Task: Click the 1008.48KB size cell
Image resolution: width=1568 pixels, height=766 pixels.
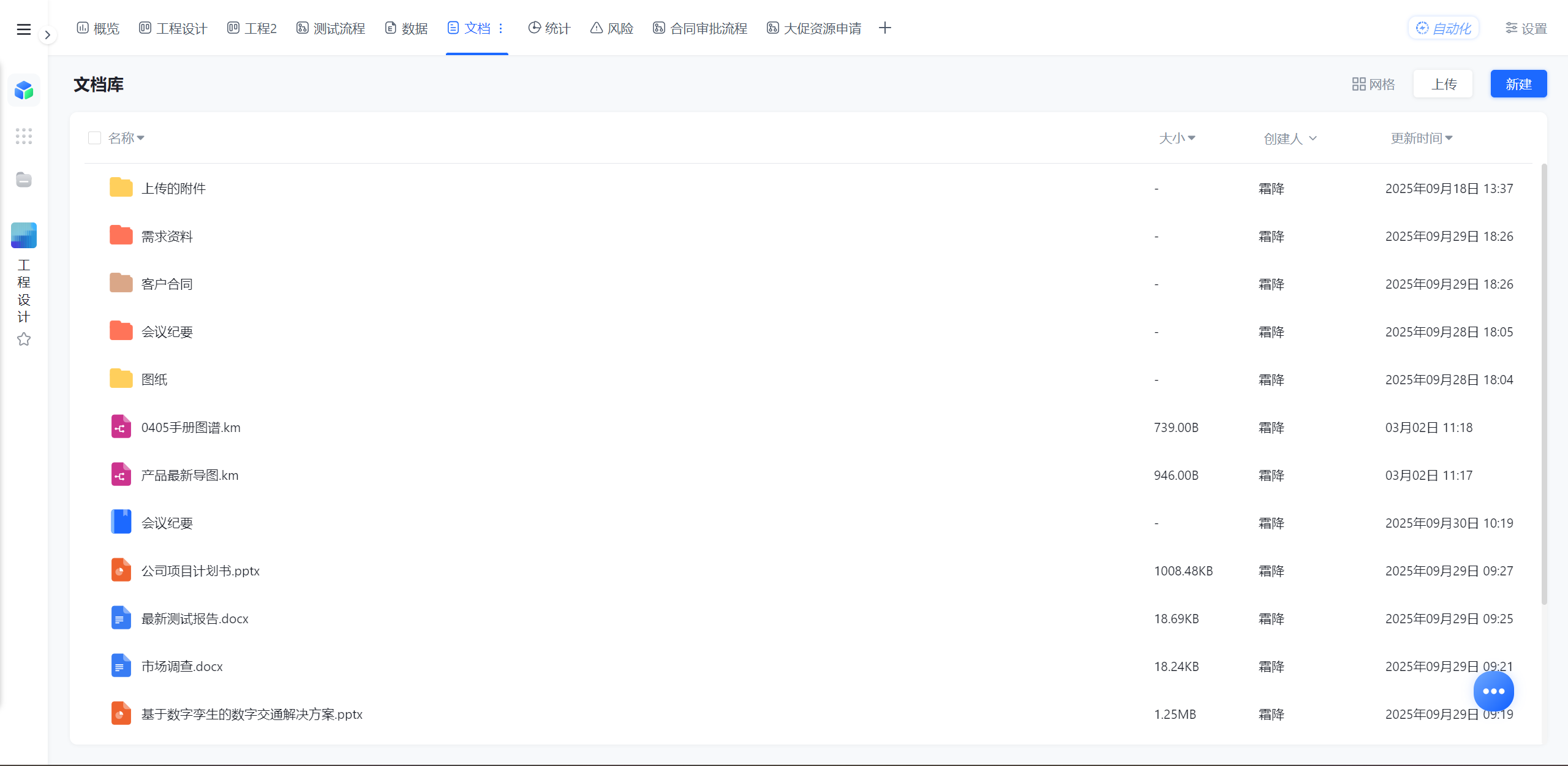Action: (1183, 571)
